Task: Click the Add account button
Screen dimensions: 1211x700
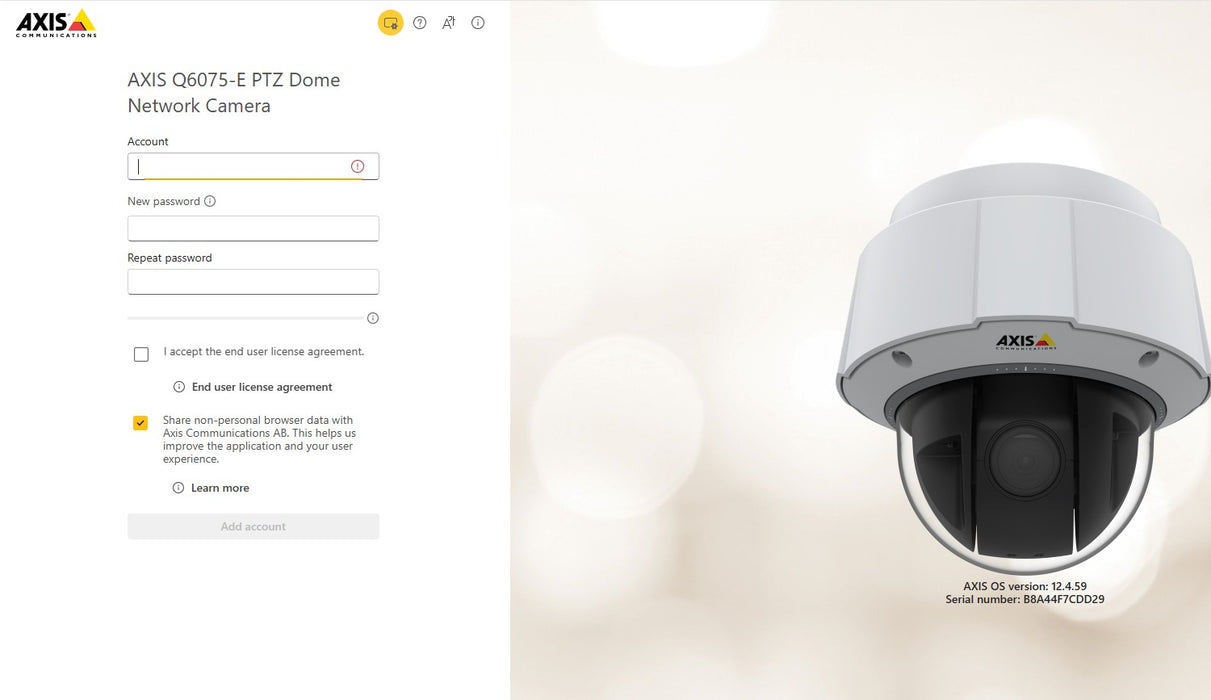Action: [253, 526]
